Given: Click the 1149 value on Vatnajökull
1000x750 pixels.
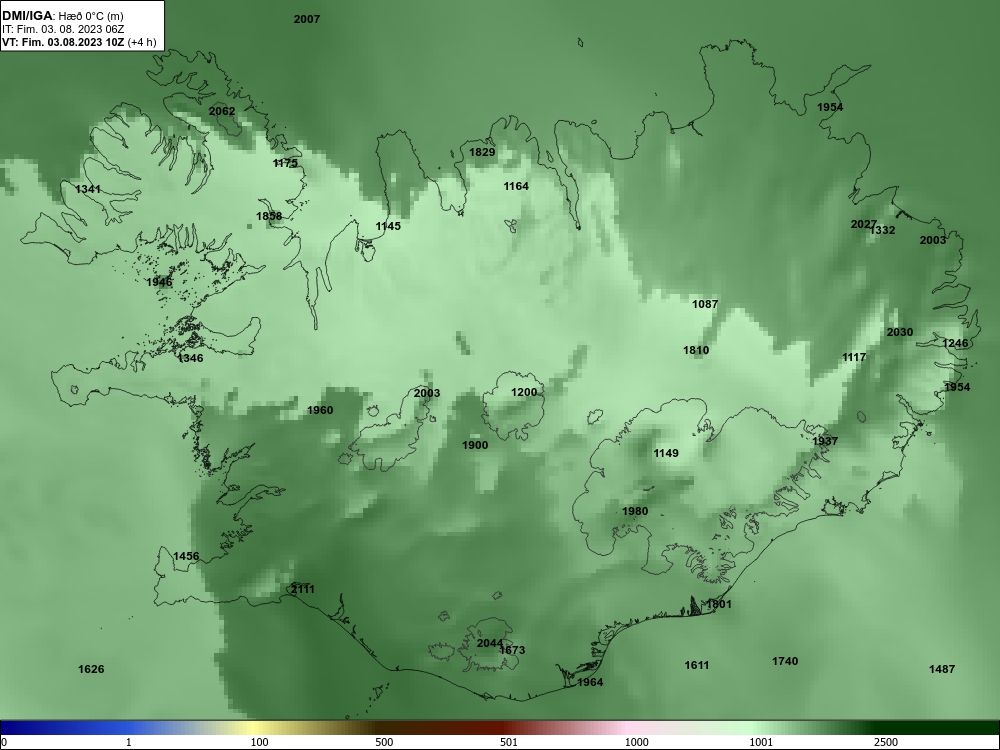Looking at the screenshot, I should click(666, 453).
